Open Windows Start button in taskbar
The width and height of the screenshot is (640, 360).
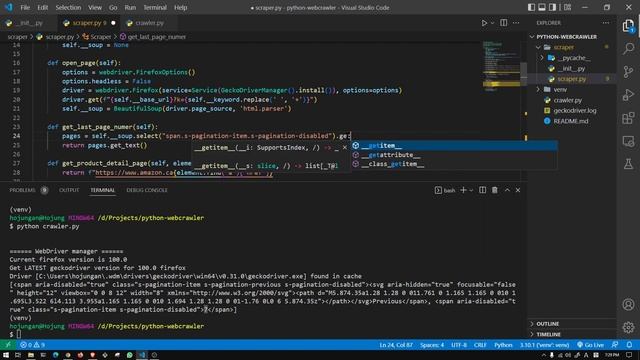click(x=6, y=355)
